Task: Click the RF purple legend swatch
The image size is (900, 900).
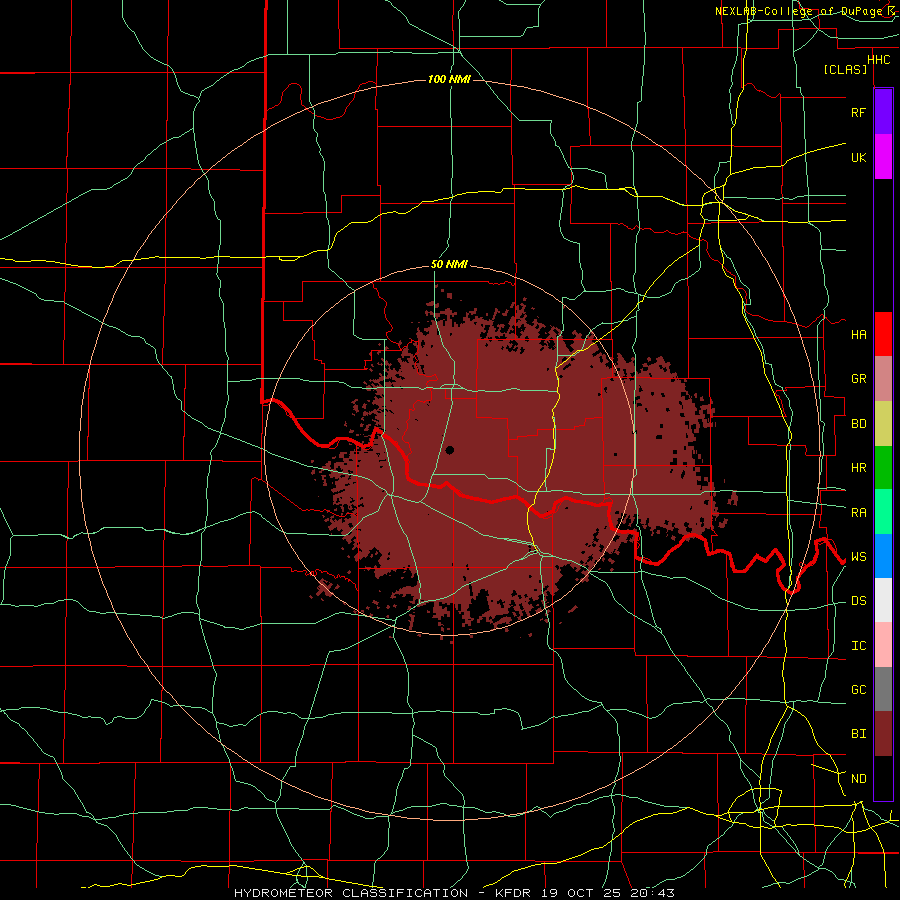Action: coord(883,112)
